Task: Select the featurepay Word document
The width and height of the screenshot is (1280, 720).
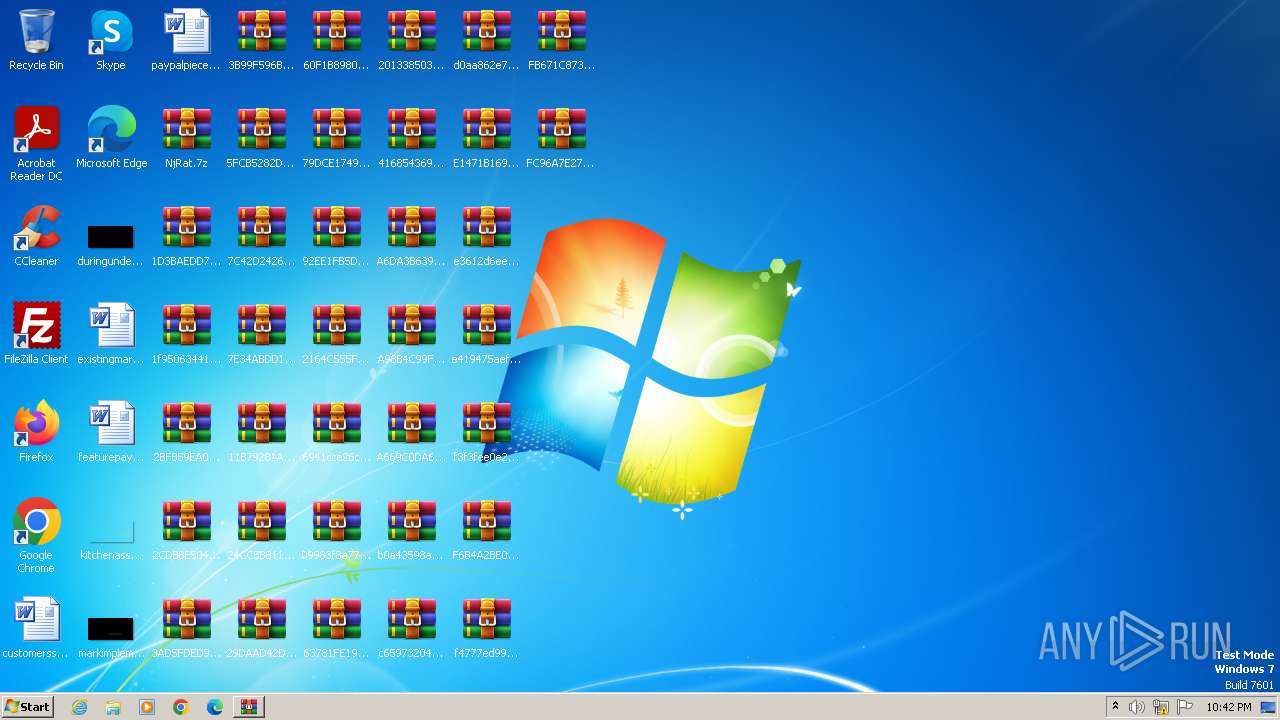Action: point(111,432)
